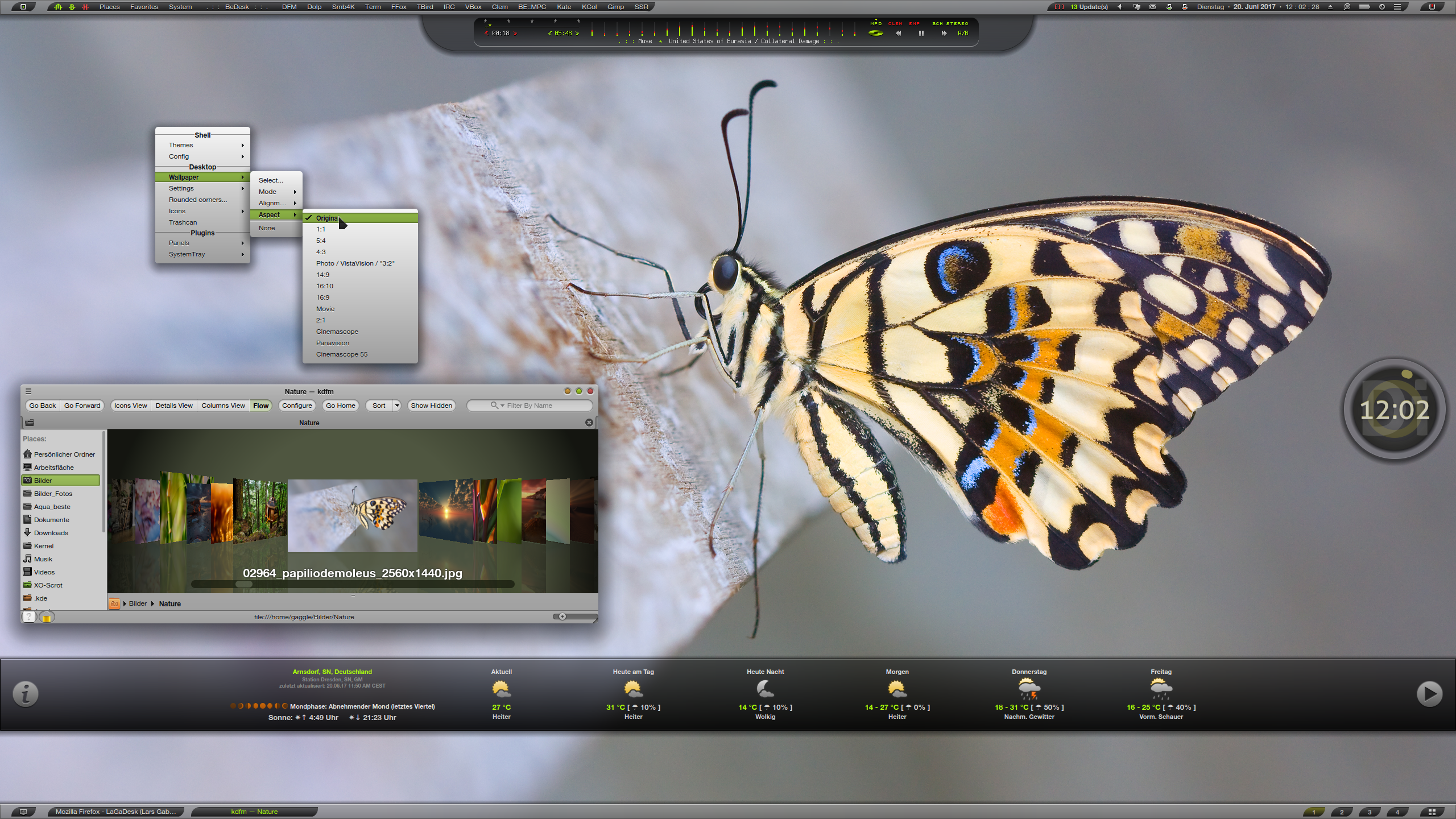Viewport: 1456px width, 819px height.
Task: Click the eject icon in top panel
Action: point(1330,7)
